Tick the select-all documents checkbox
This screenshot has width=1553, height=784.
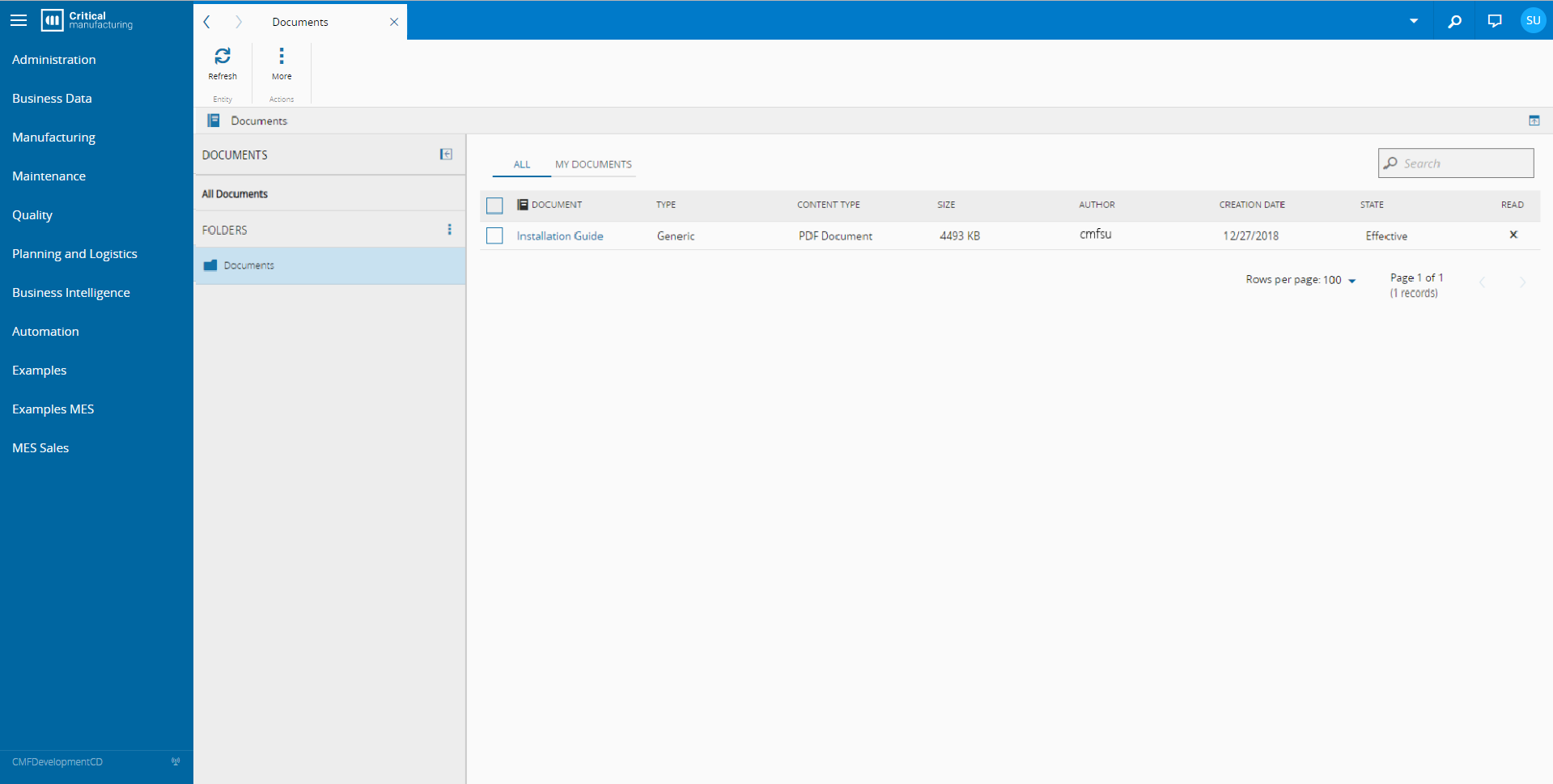click(x=494, y=206)
